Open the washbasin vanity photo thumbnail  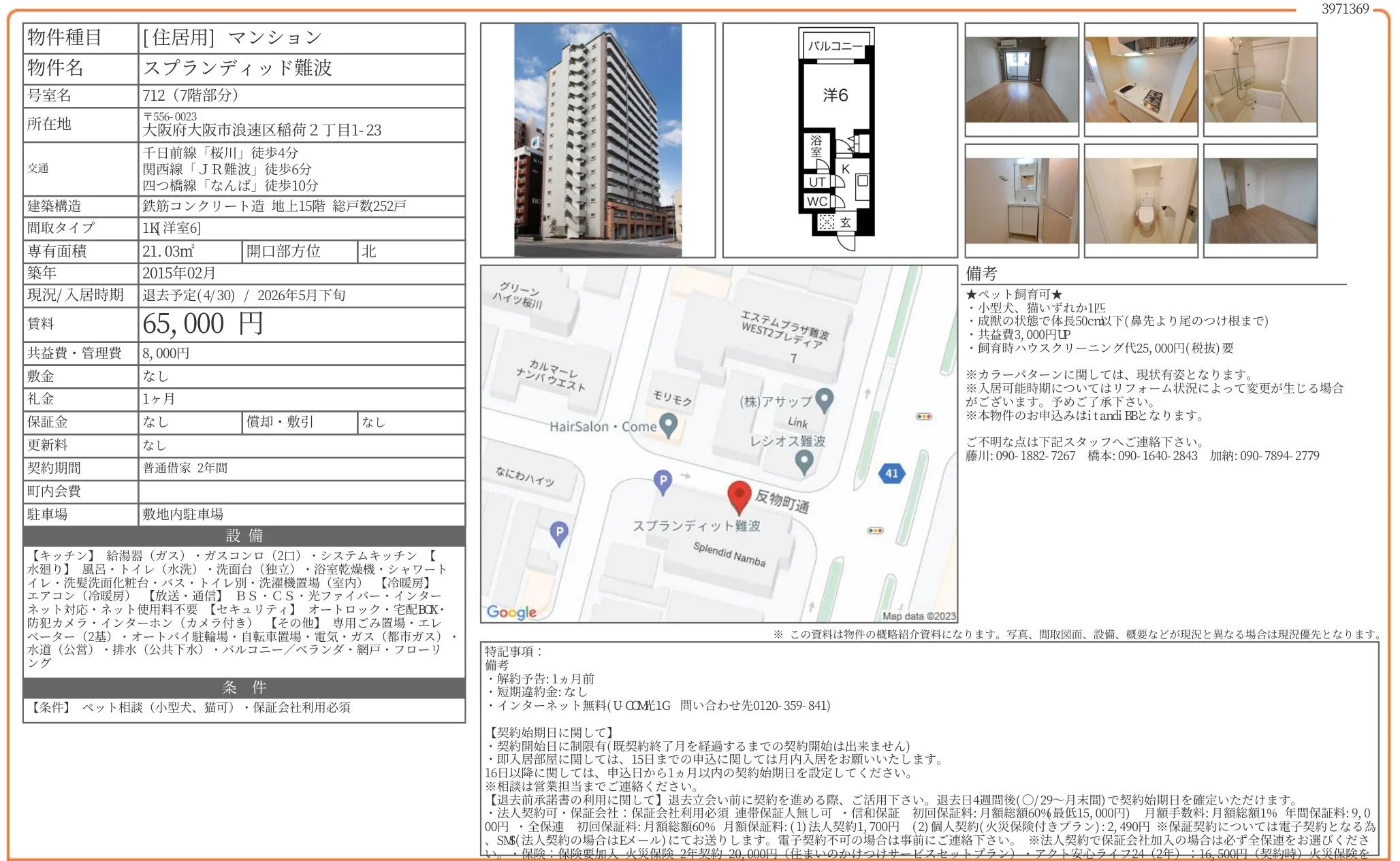point(1021,201)
